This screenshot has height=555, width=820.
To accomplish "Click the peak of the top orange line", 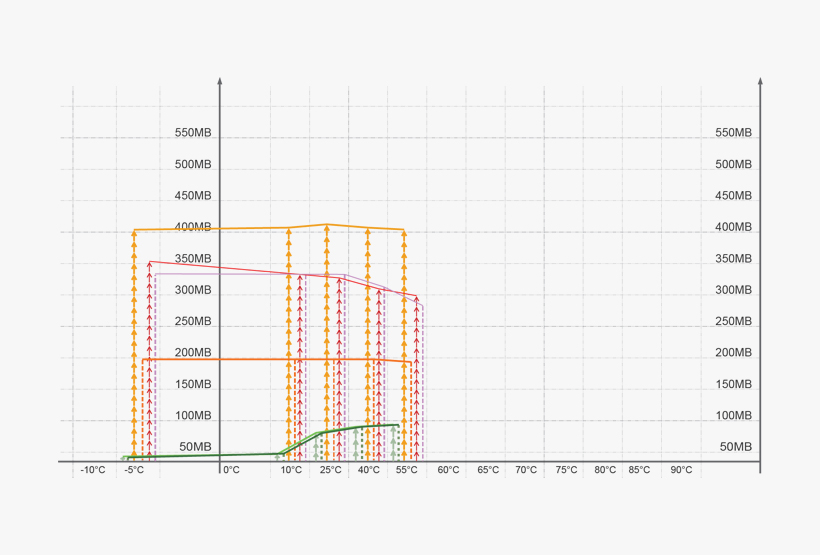I will click(327, 225).
